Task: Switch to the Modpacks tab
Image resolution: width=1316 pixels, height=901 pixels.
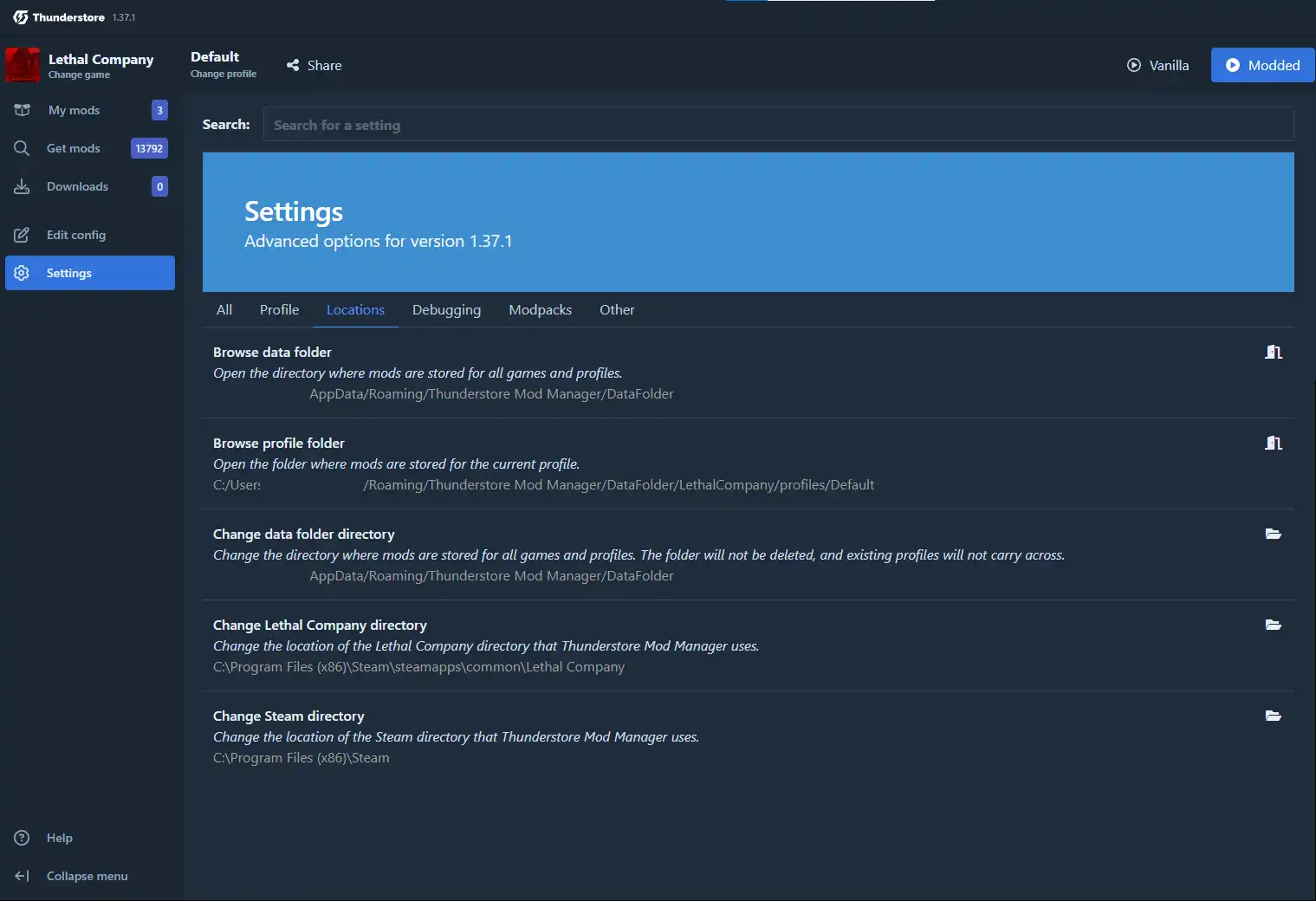Action: [540, 310]
